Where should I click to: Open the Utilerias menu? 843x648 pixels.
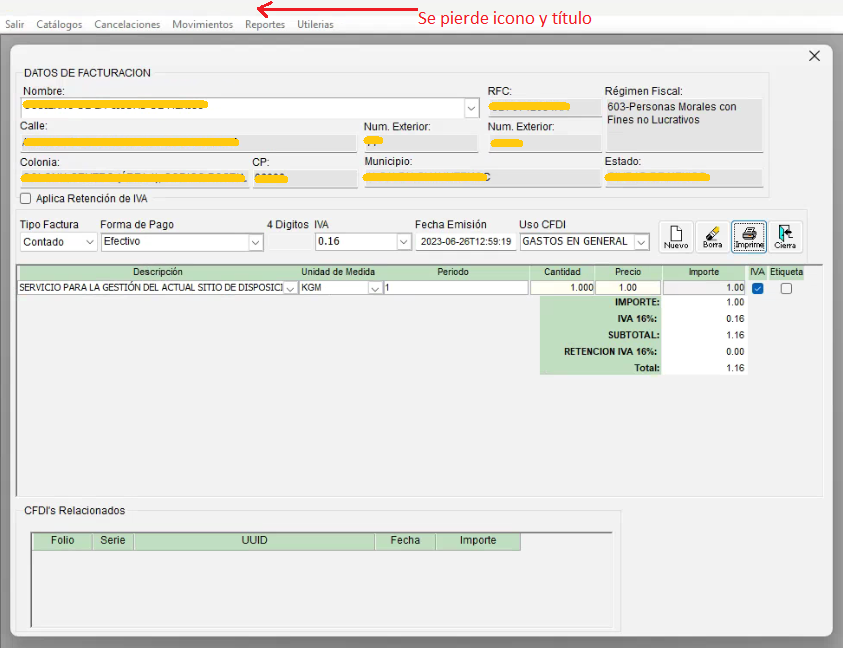point(315,24)
